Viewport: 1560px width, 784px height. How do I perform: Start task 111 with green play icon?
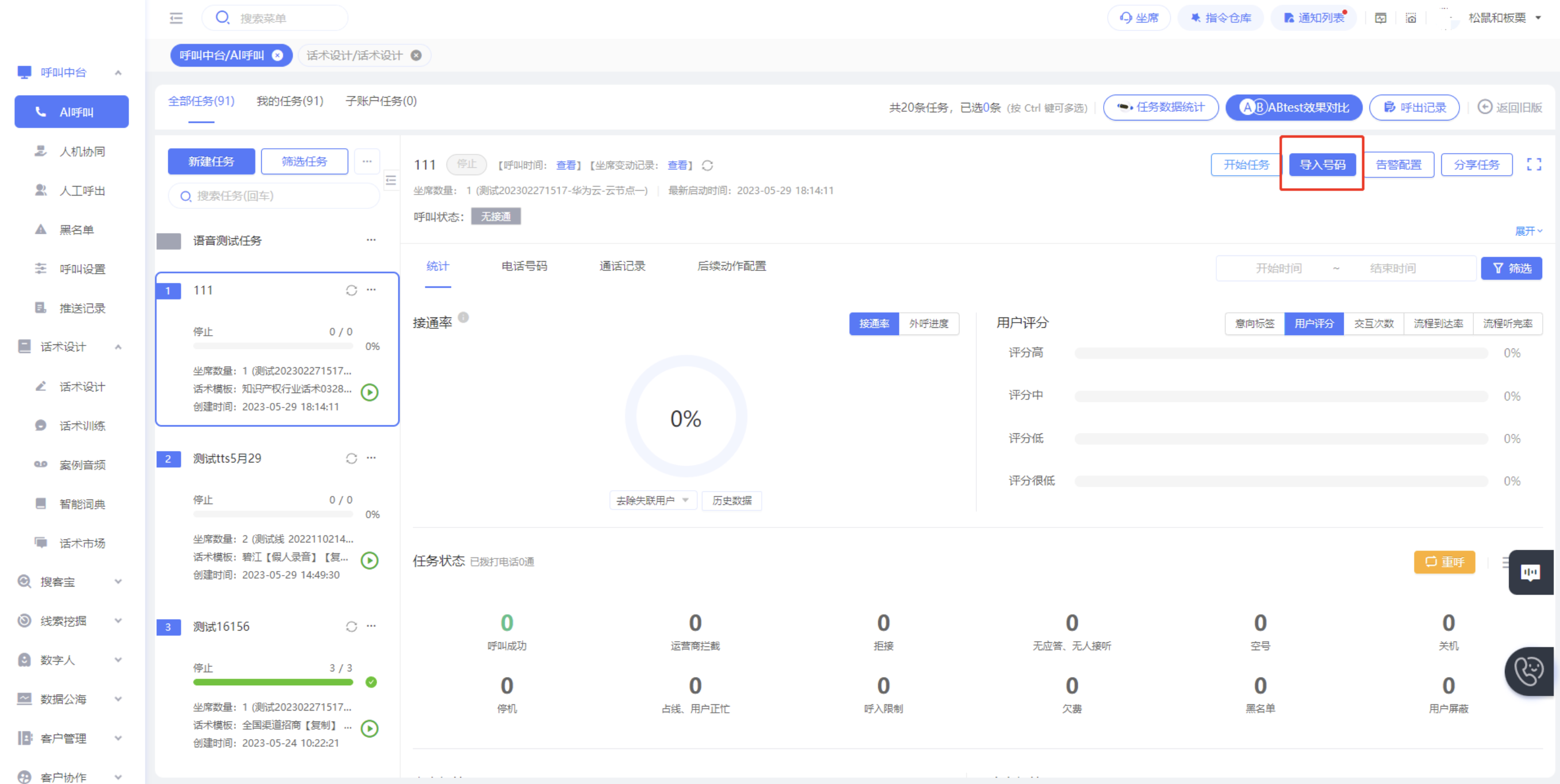pyautogui.click(x=370, y=393)
